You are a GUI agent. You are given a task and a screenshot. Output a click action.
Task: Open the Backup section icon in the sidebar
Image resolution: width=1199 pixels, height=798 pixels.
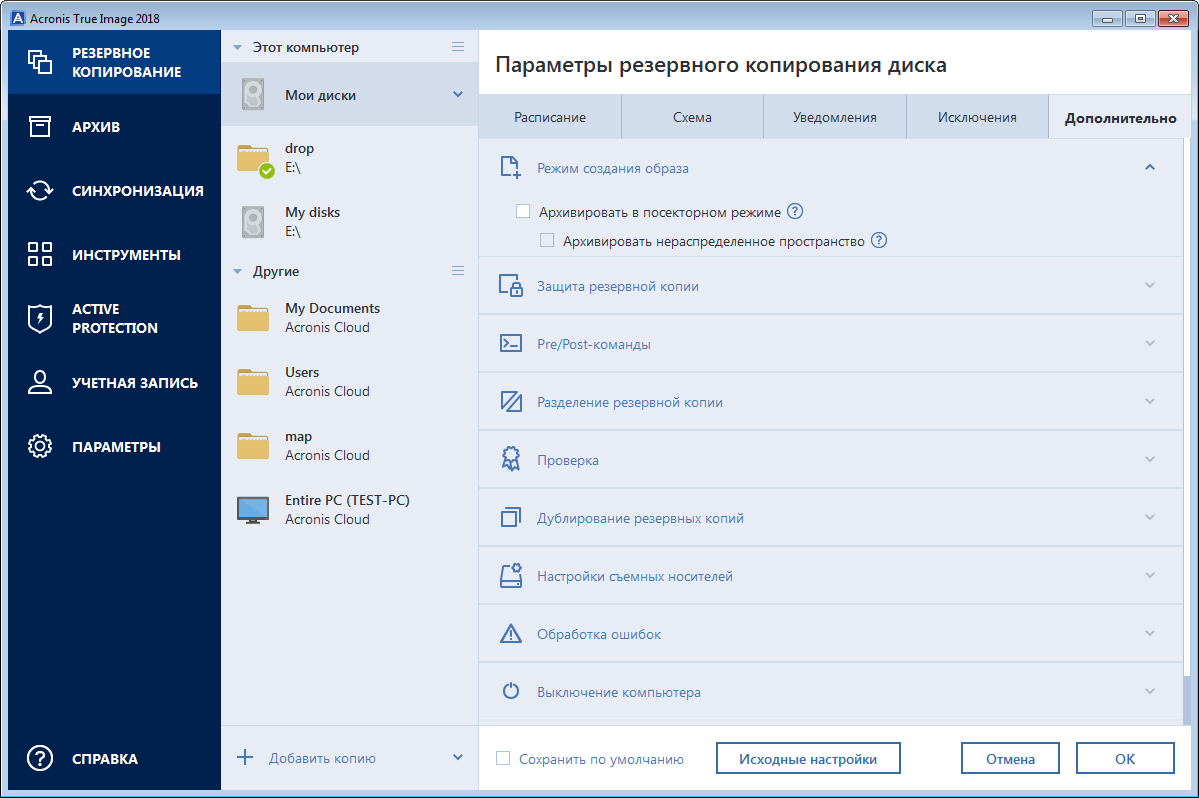pos(40,62)
